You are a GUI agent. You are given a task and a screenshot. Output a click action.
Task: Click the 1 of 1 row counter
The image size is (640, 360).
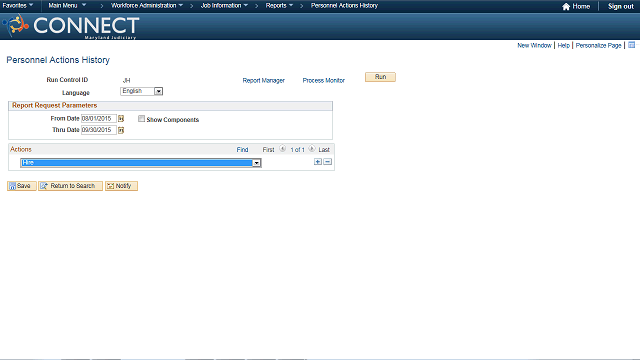(297, 150)
